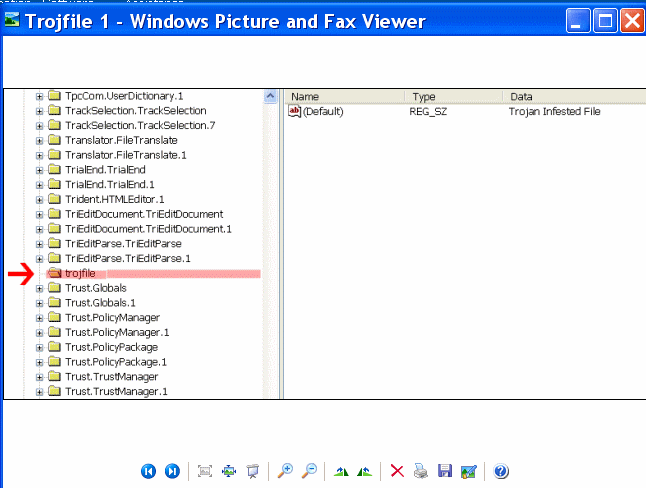Select the TriEditParse.TriEditParse.1 key label
646x488 pixels.
coord(128,258)
